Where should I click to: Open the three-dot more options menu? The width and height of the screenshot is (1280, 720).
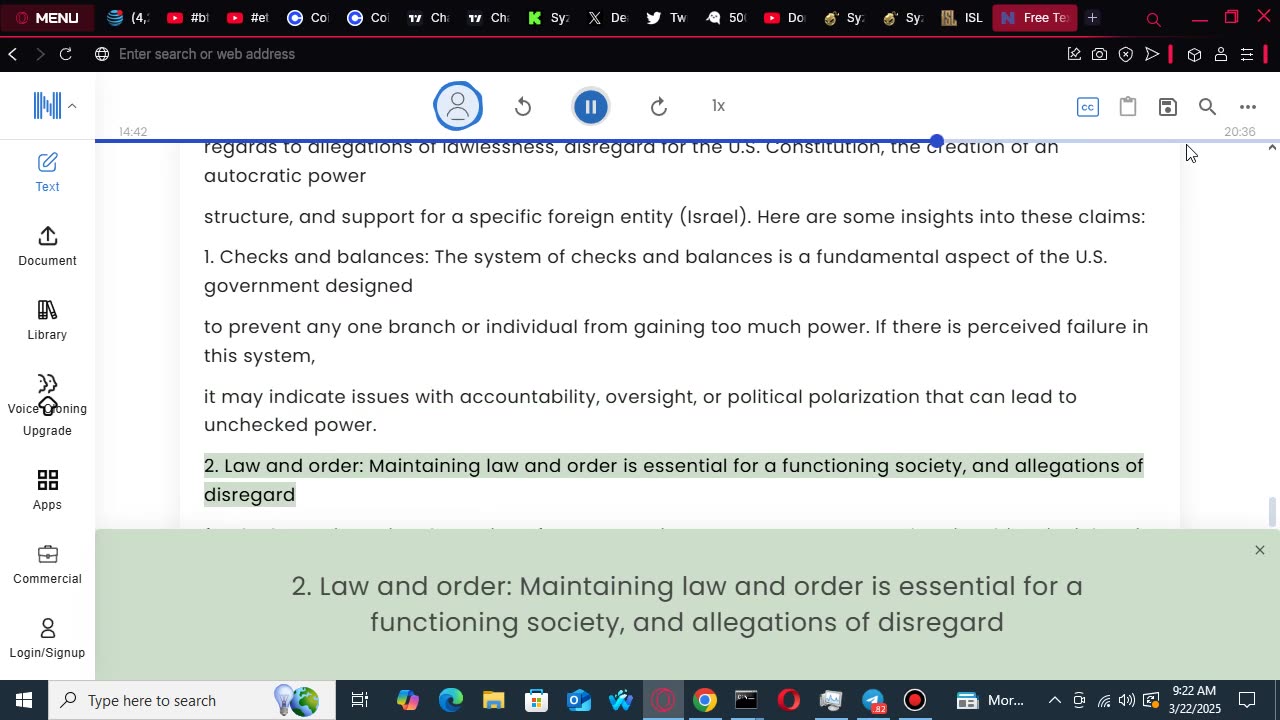click(x=1248, y=107)
